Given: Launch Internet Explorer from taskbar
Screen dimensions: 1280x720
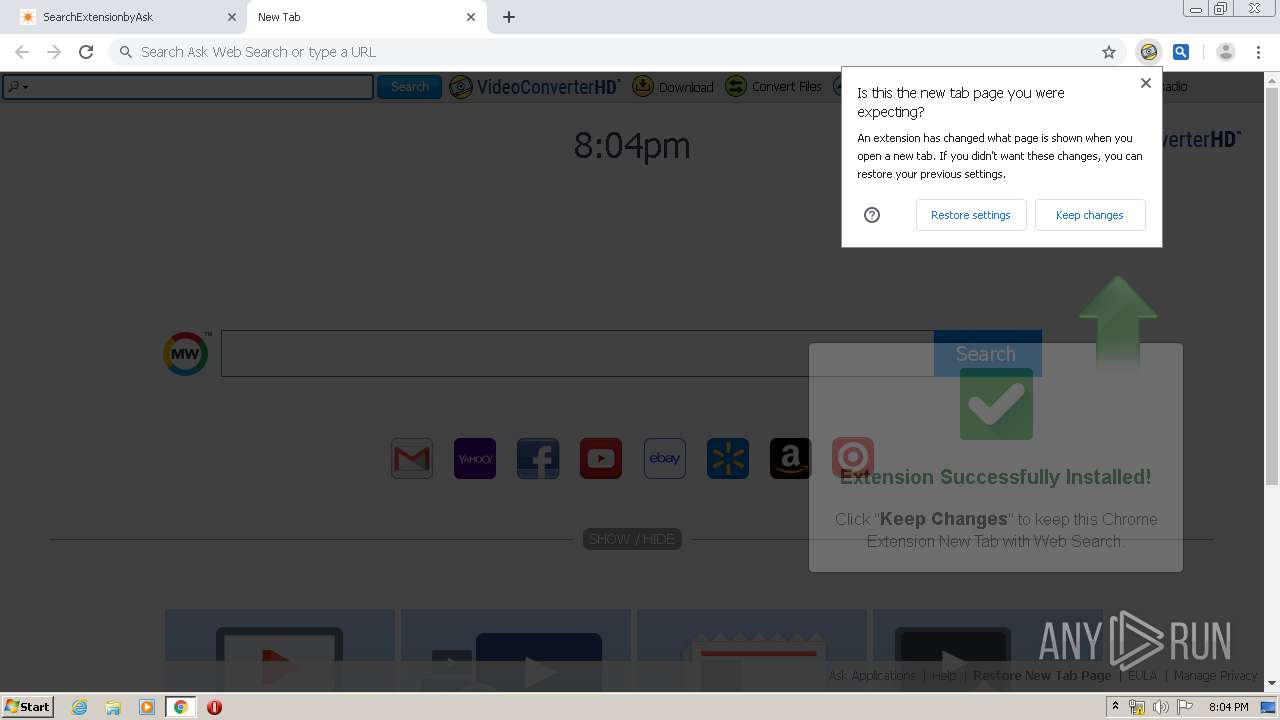Looking at the screenshot, I should [80, 707].
